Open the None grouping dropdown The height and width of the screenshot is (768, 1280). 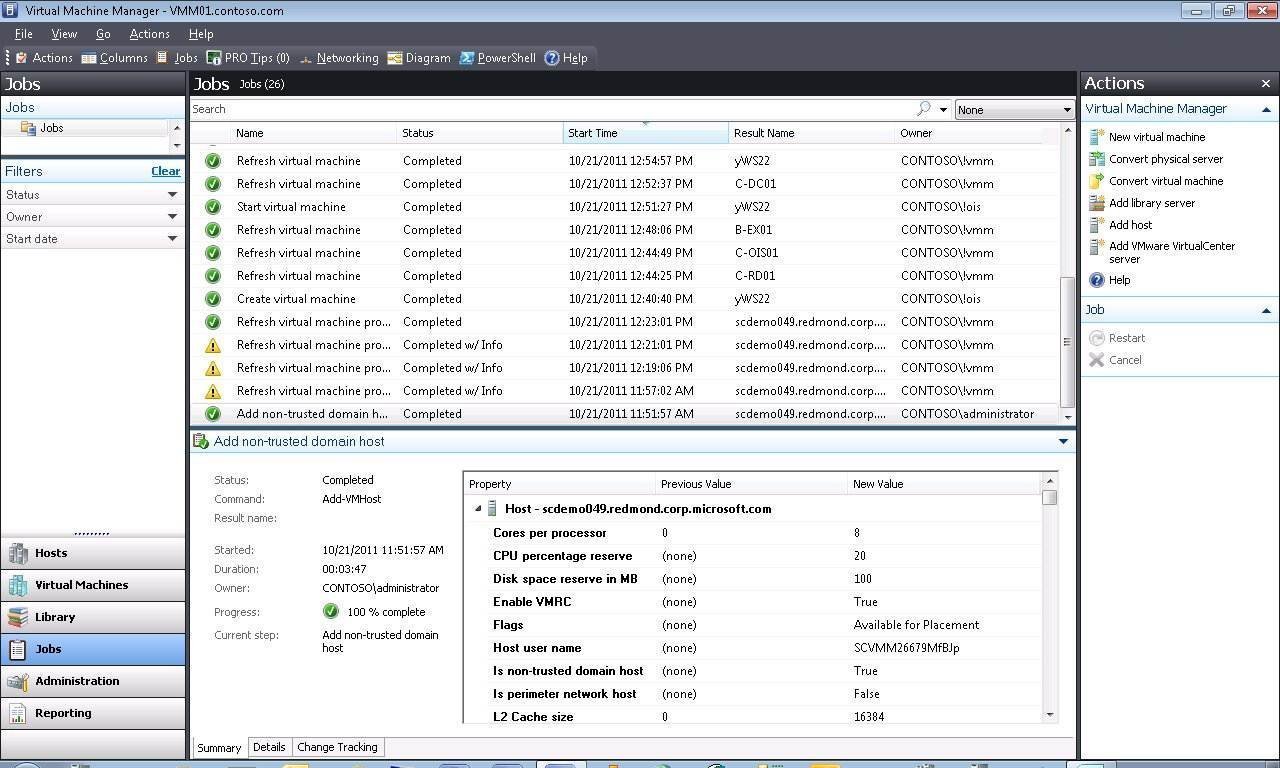click(x=1014, y=110)
